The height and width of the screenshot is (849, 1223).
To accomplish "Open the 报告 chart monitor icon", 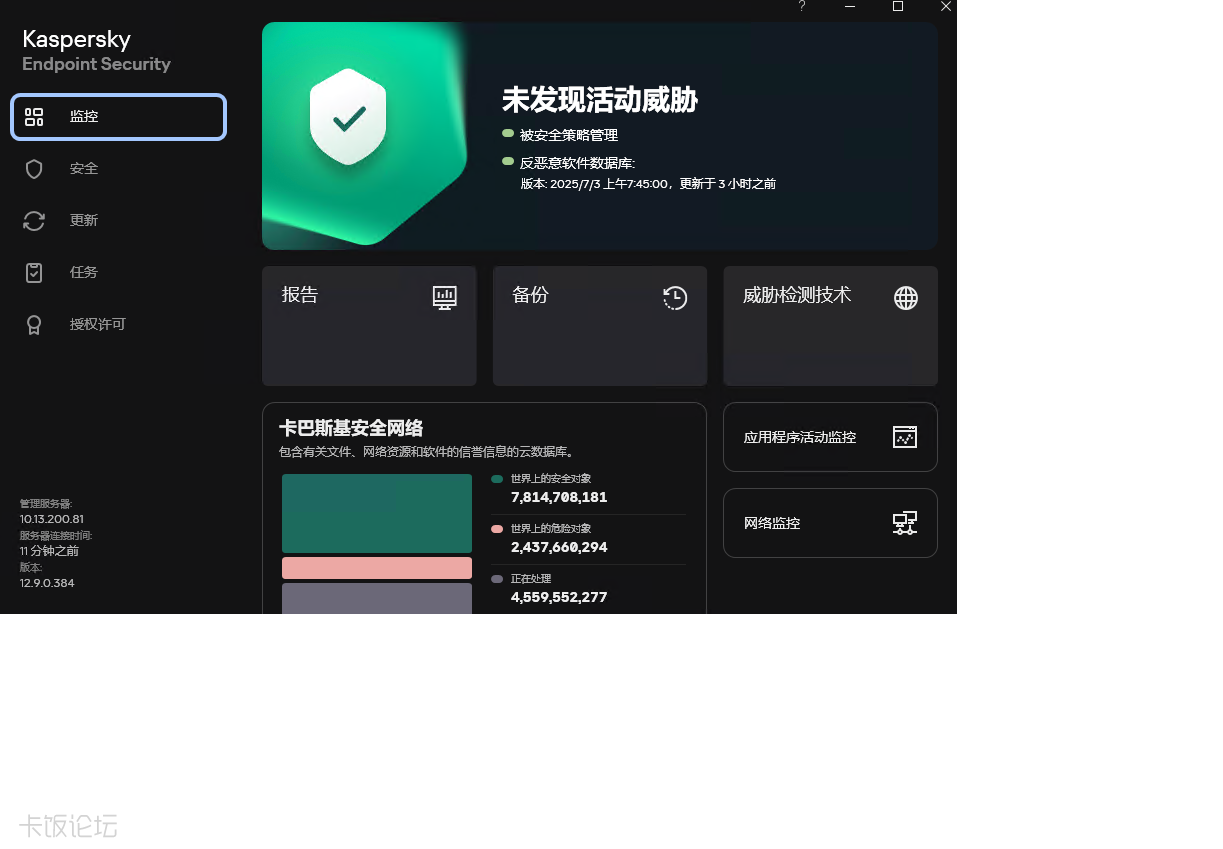I will 445,297.
